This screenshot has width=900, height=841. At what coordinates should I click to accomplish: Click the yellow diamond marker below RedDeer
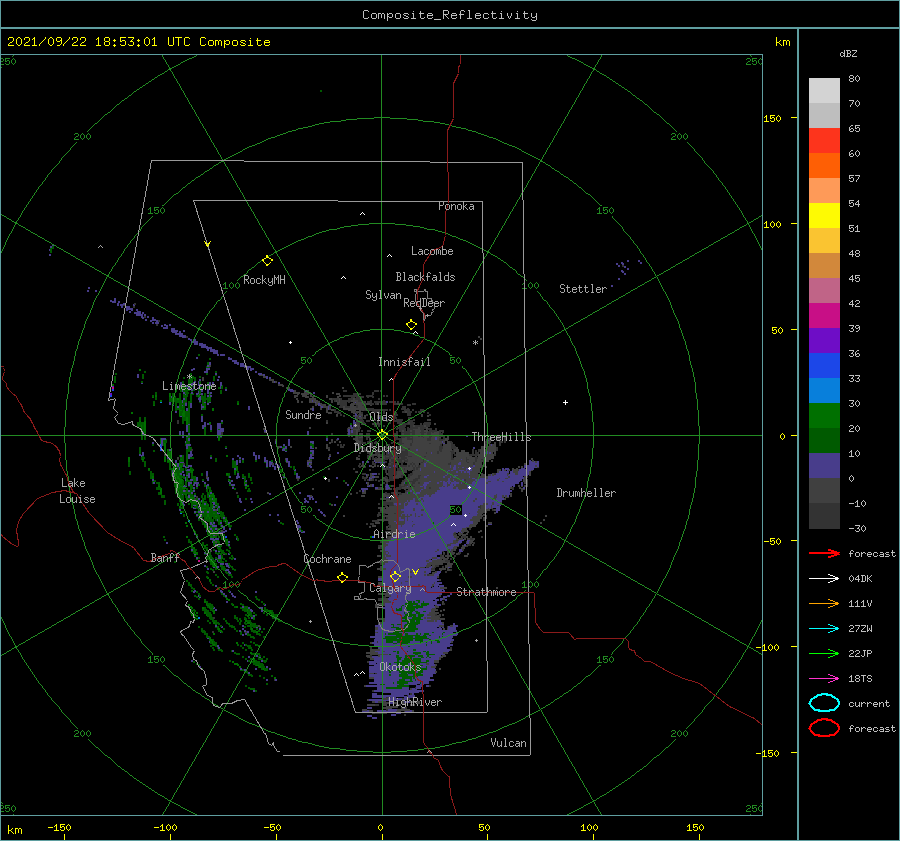point(411,324)
